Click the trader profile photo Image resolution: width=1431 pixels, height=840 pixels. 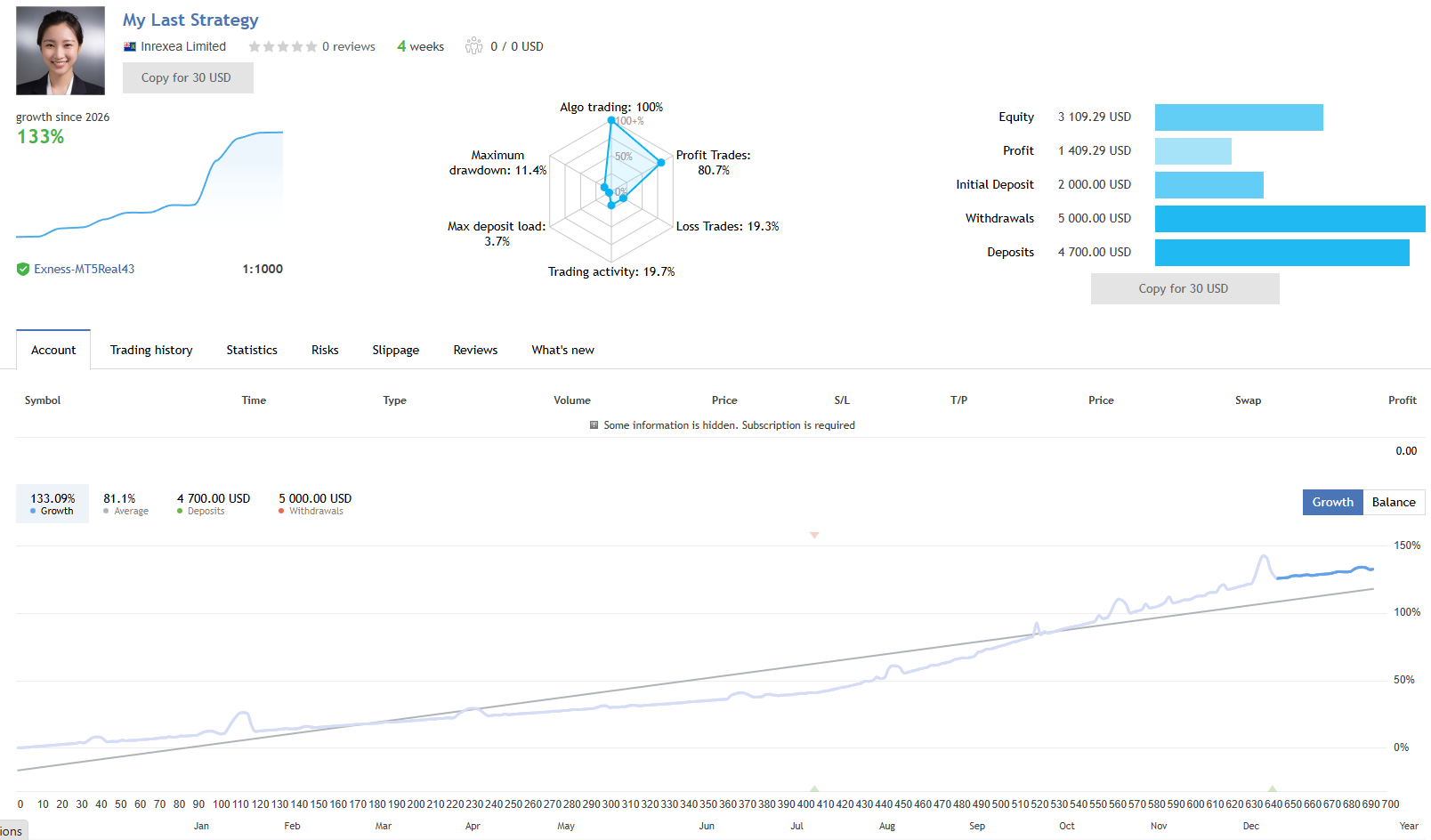click(x=61, y=51)
